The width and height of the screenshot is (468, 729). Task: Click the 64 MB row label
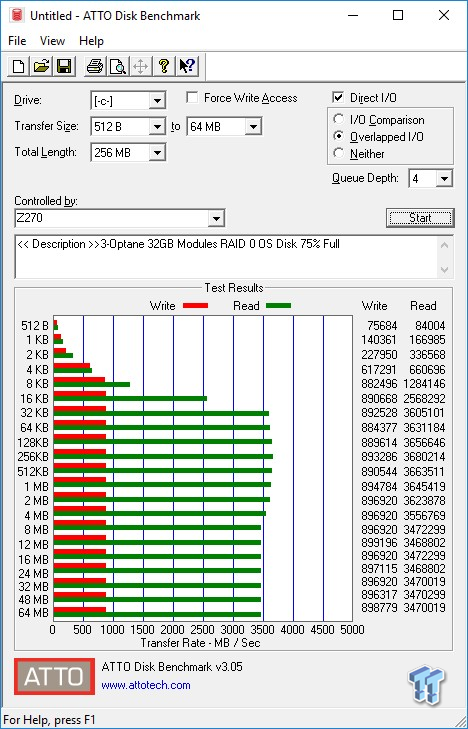[x=33, y=613]
